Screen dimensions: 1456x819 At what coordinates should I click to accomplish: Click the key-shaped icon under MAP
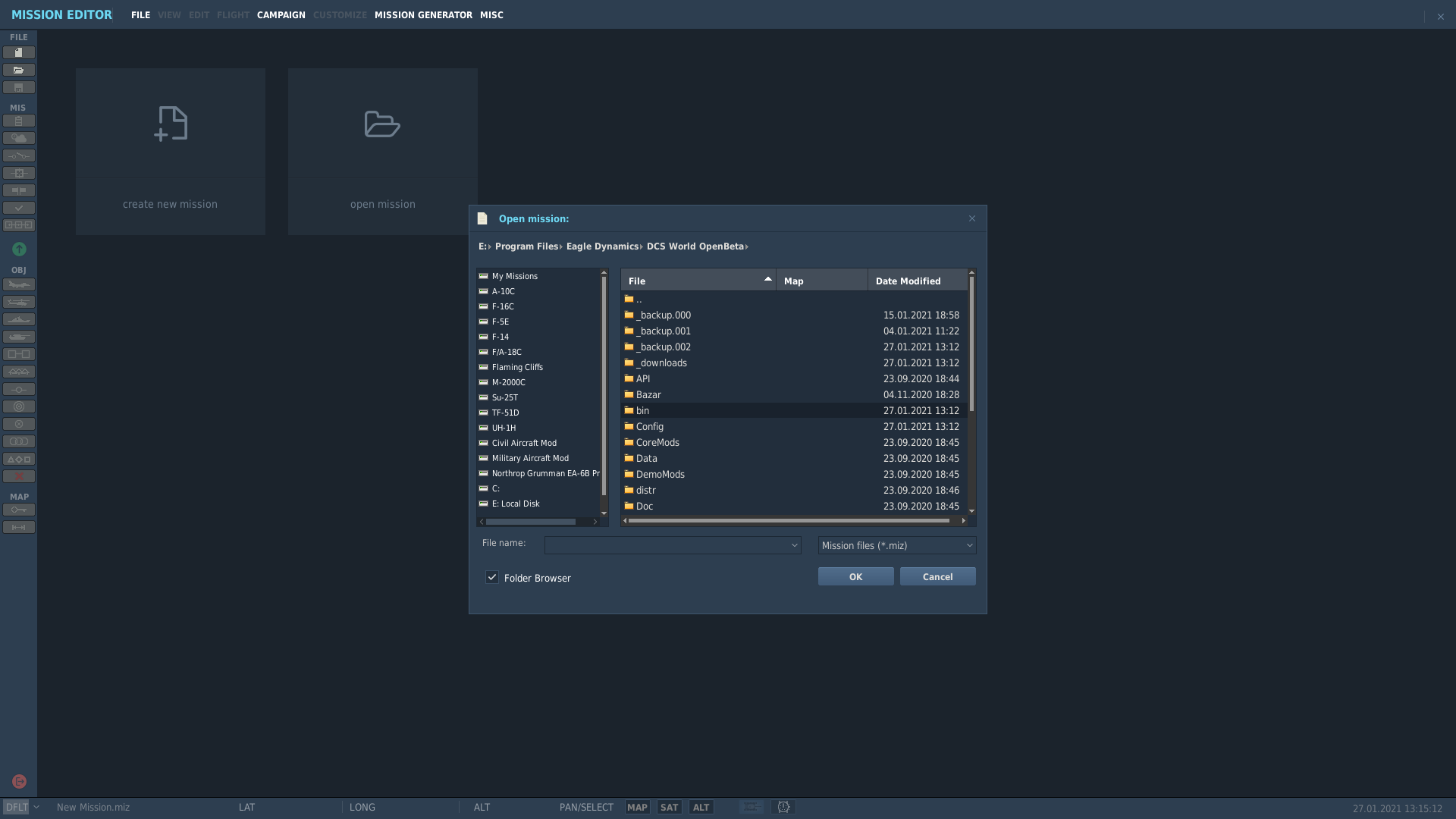[19, 510]
